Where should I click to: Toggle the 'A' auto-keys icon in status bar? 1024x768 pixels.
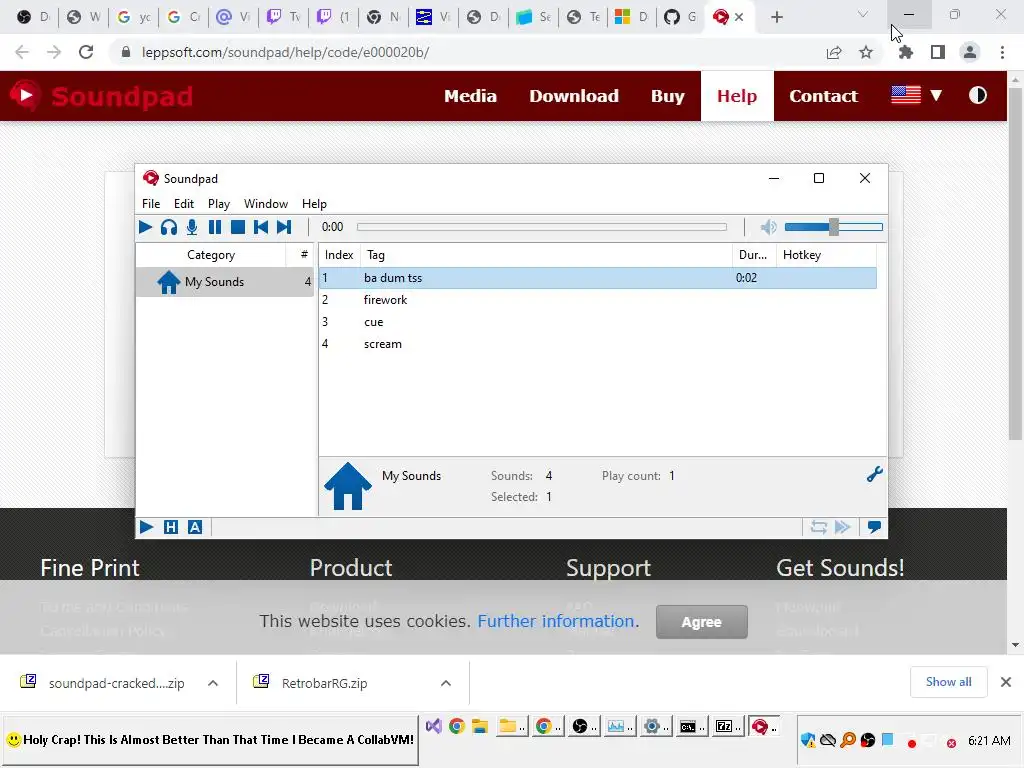pos(195,527)
